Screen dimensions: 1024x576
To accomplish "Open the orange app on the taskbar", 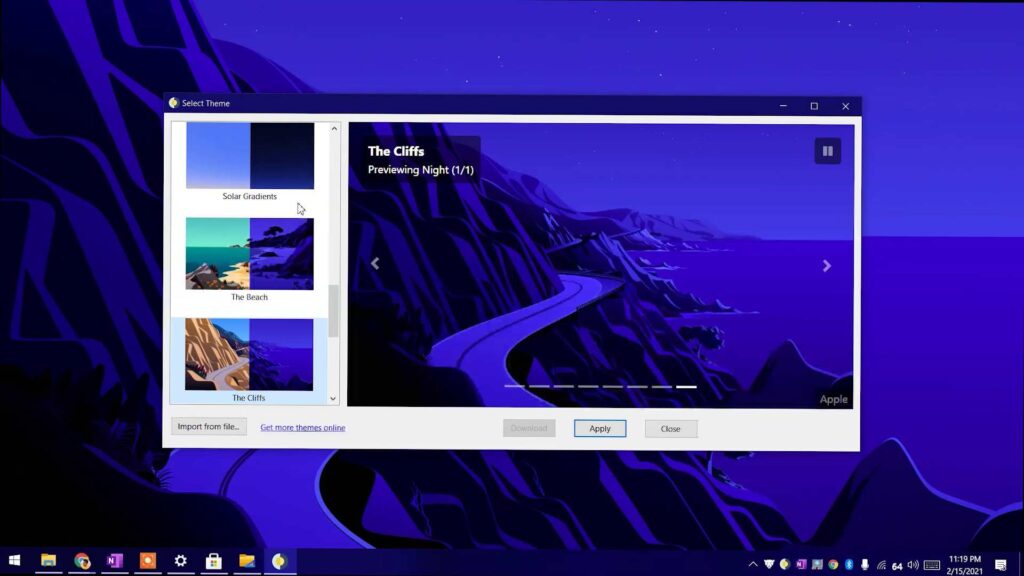I will click(x=148, y=561).
